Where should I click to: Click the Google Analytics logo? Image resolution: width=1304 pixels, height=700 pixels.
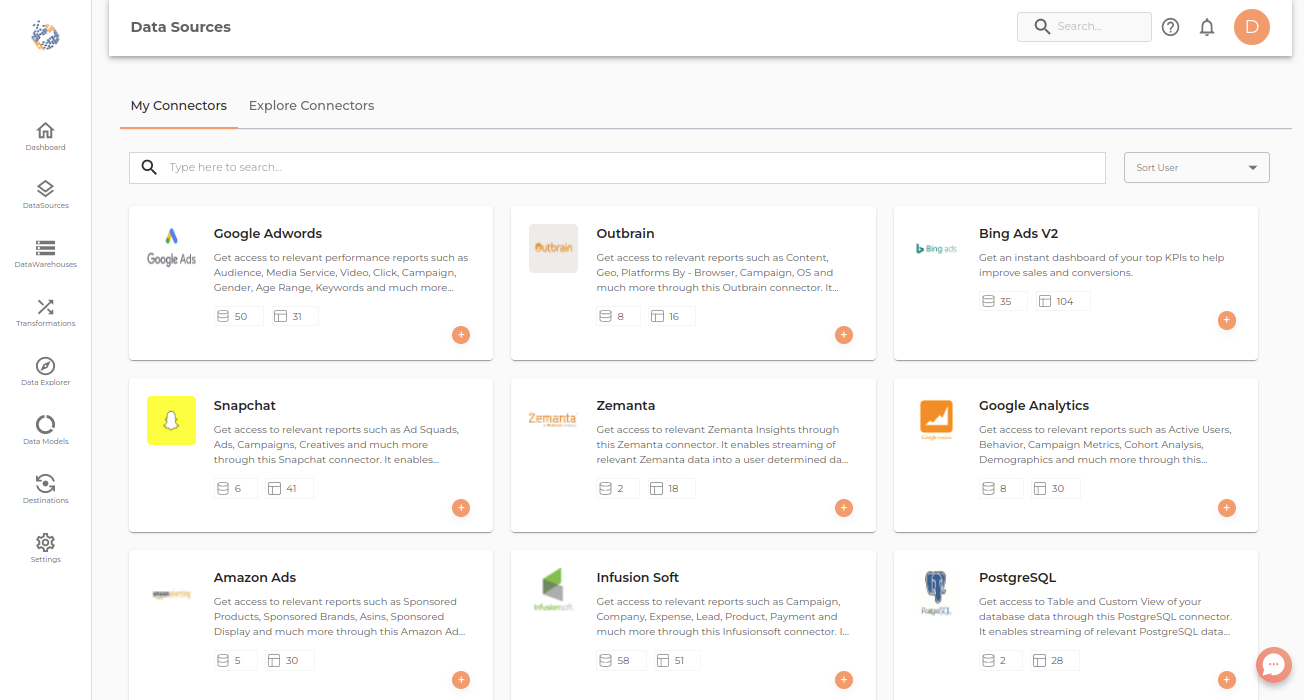[x=936, y=420]
